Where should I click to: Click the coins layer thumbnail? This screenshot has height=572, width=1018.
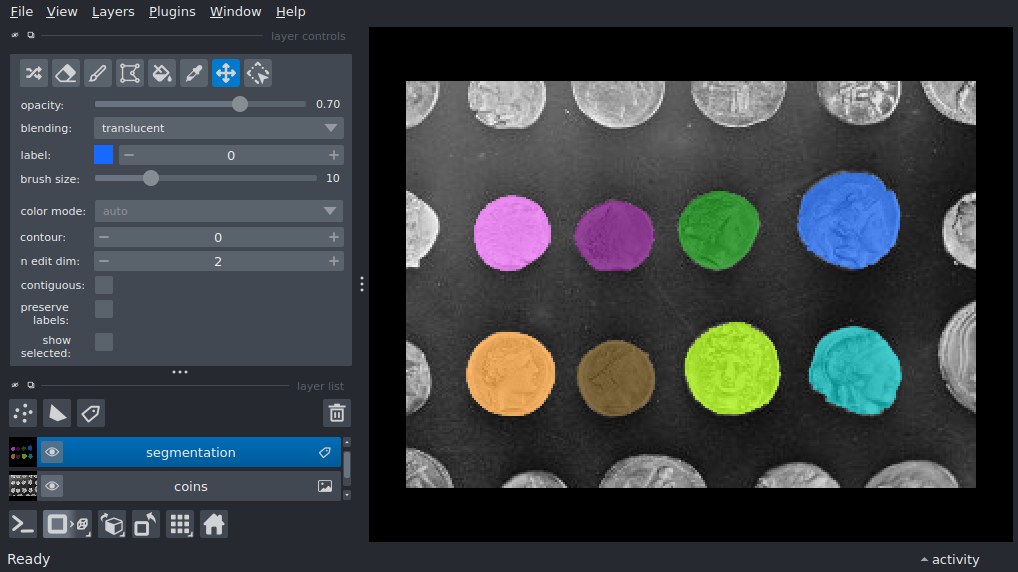coord(23,486)
